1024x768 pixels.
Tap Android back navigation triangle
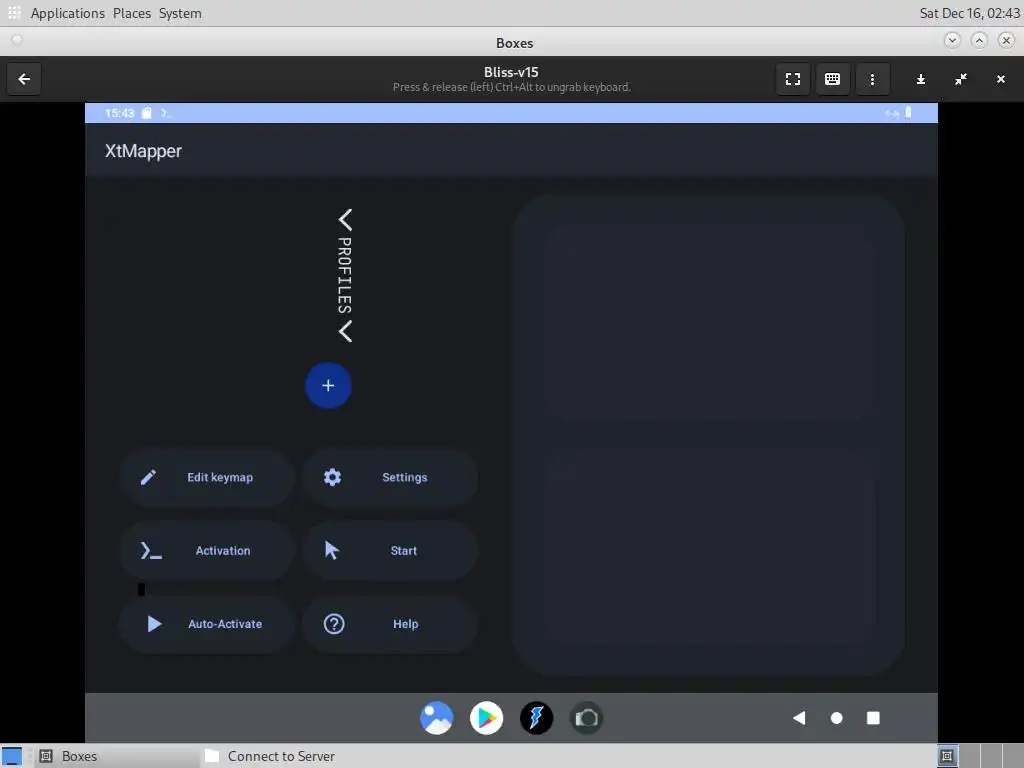pyautogui.click(x=799, y=718)
